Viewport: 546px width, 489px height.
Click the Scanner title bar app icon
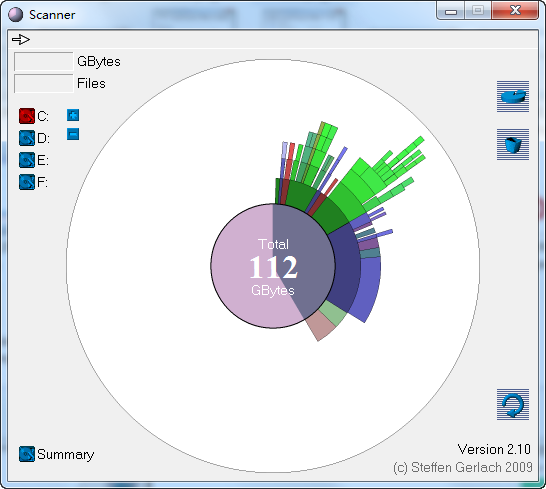(15, 15)
